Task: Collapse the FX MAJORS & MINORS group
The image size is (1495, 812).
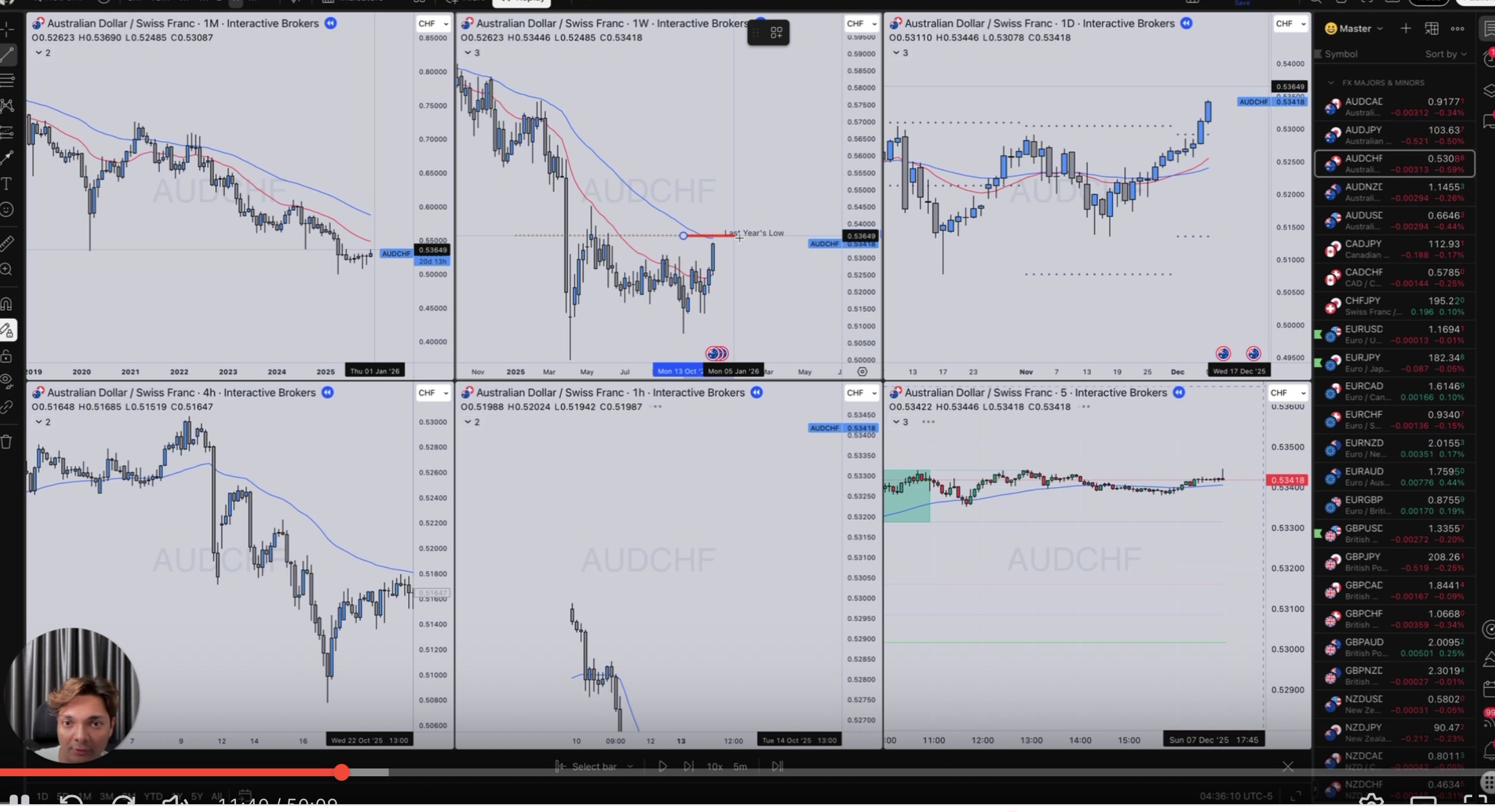Action: point(1331,82)
